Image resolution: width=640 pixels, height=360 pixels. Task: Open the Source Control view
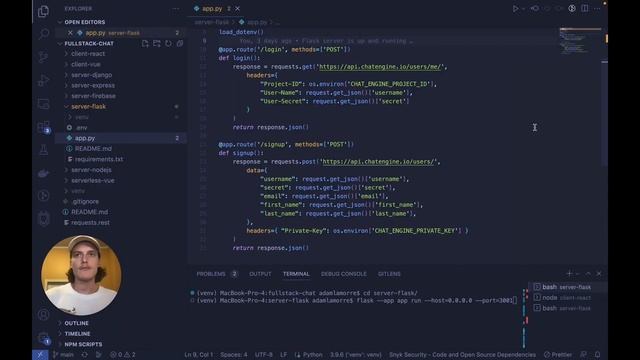click(43, 57)
